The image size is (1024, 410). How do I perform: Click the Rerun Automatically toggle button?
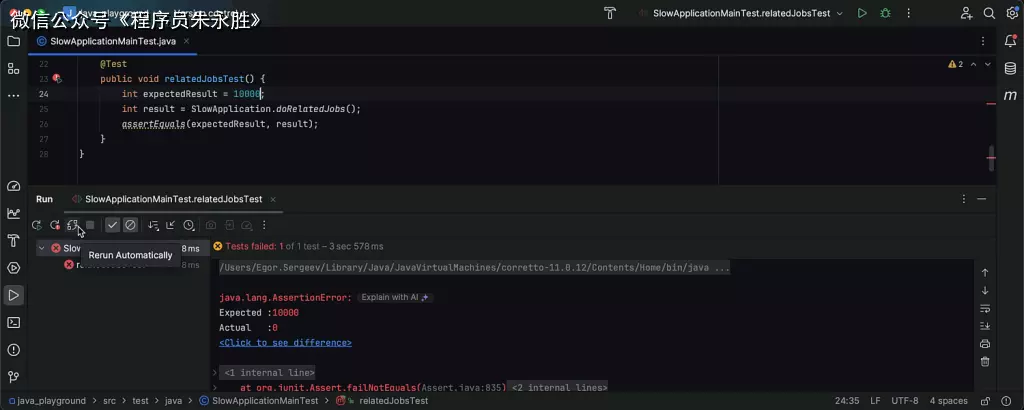[72, 226]
